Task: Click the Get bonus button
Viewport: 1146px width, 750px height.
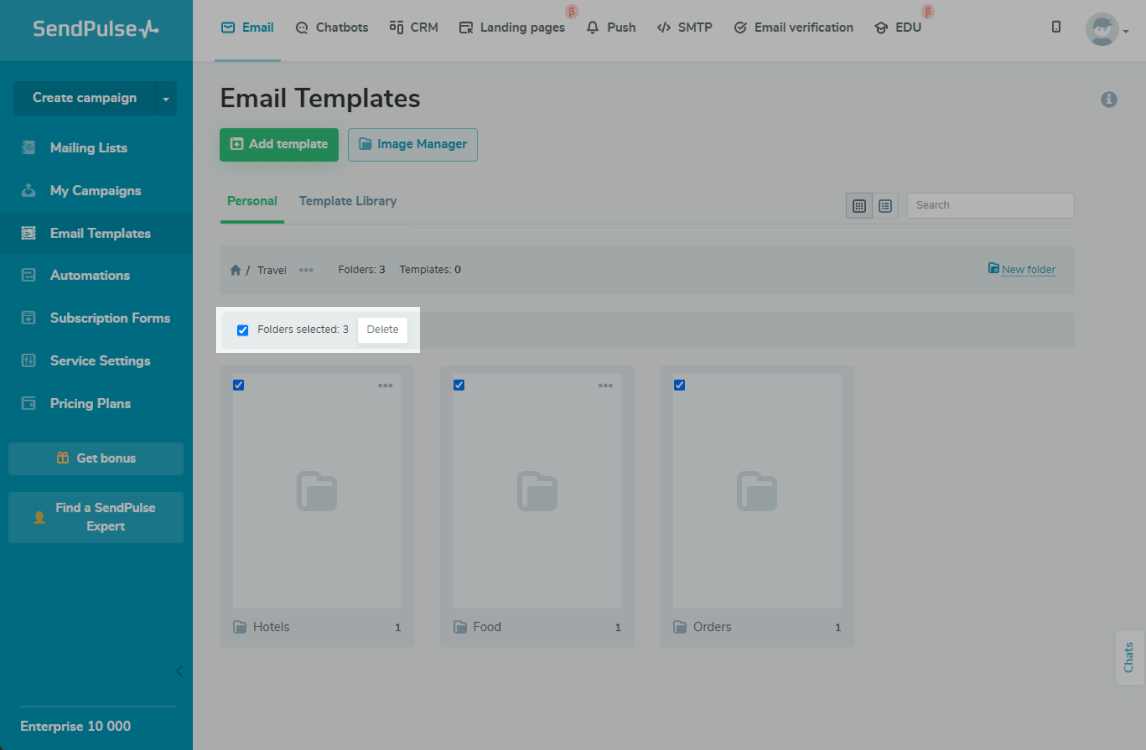Action: tap(96, 458)
